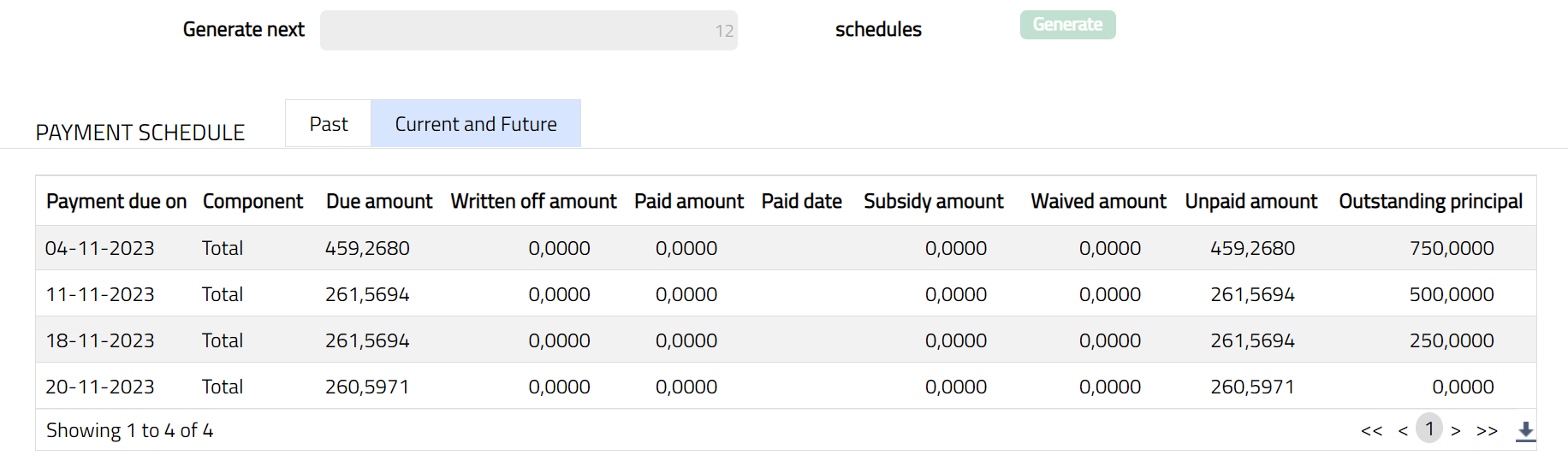Jump to last page of results

1487,431
